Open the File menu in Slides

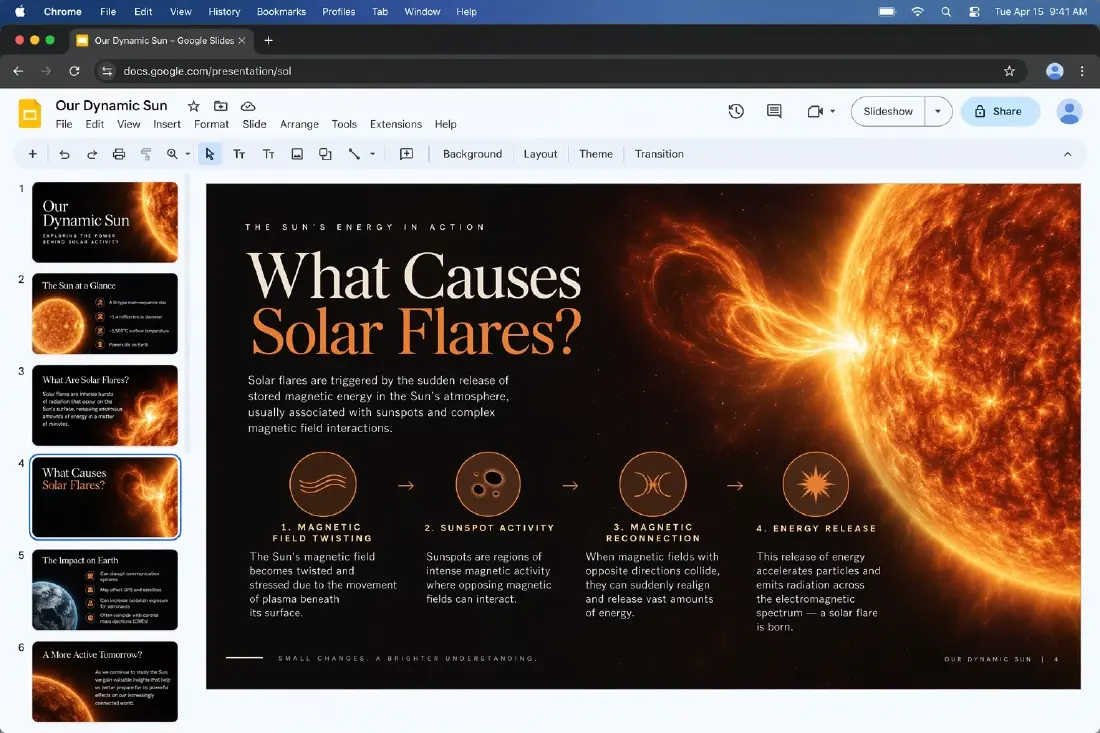coord(64,124)
